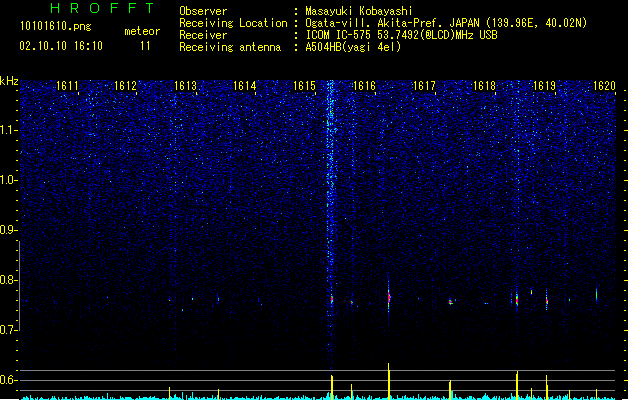Viewport: 629px width, 400px height.
Task: Select the antenna value A504HB(yagi 4el)
Action: pos(353,47)
